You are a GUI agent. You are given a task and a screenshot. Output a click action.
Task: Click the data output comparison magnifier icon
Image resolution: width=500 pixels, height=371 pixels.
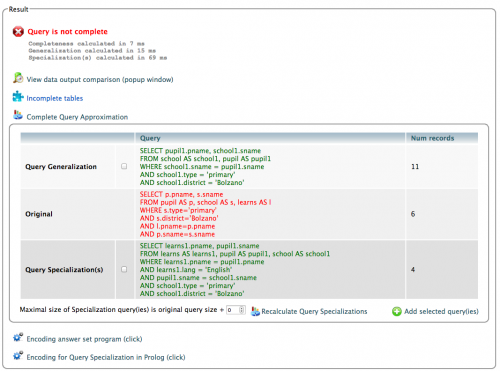[x=18, y=78]
